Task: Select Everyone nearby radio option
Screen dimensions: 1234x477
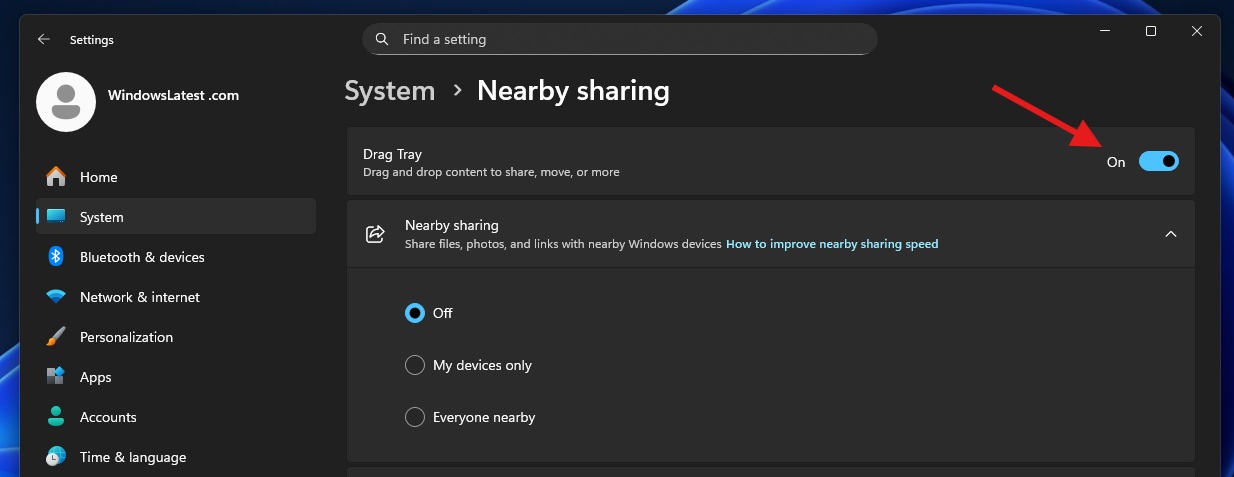Action: coord(415,417)
